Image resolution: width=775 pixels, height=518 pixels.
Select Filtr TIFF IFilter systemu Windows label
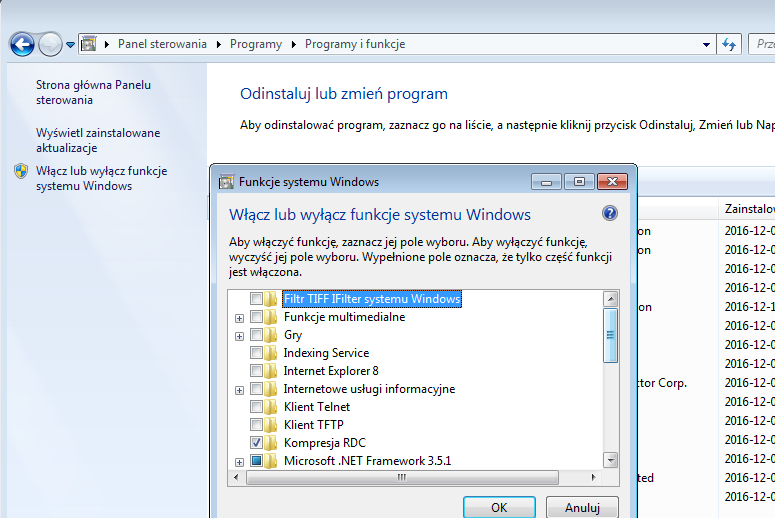click(372, 299)
